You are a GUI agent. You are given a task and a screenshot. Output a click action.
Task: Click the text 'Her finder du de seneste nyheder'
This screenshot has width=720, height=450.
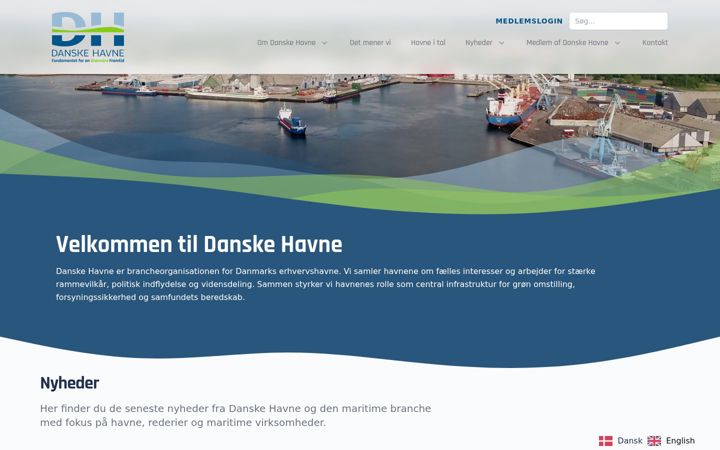pyautogui.click(x=235, y=416)
